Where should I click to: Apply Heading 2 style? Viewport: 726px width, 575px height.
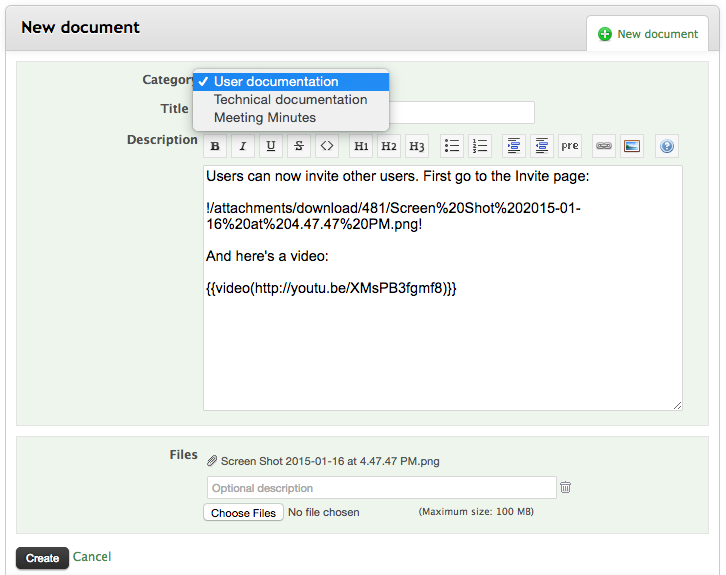pos(388,146)
